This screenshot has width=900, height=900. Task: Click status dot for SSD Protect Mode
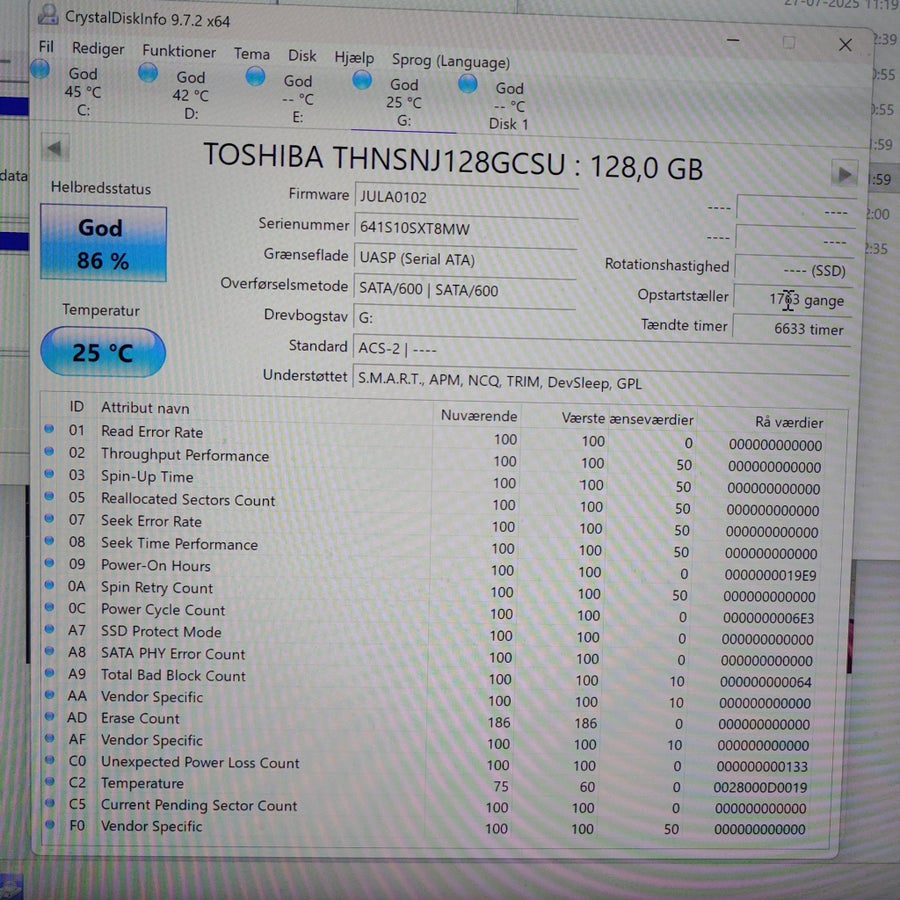[49, 629]
